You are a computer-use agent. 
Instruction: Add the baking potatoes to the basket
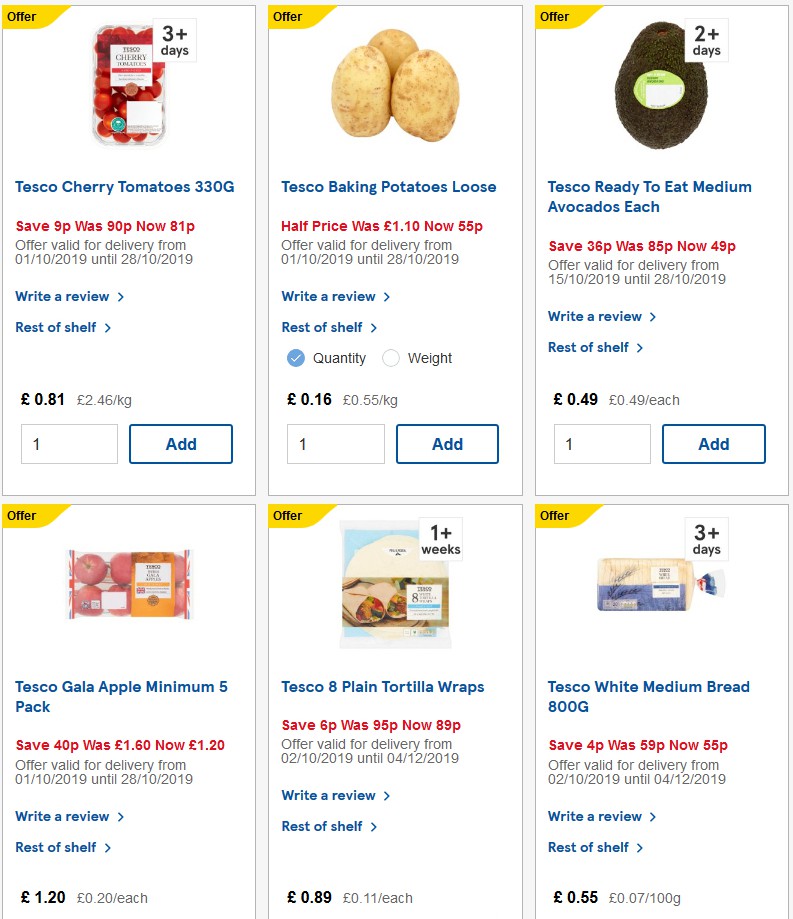coord(447,444)
